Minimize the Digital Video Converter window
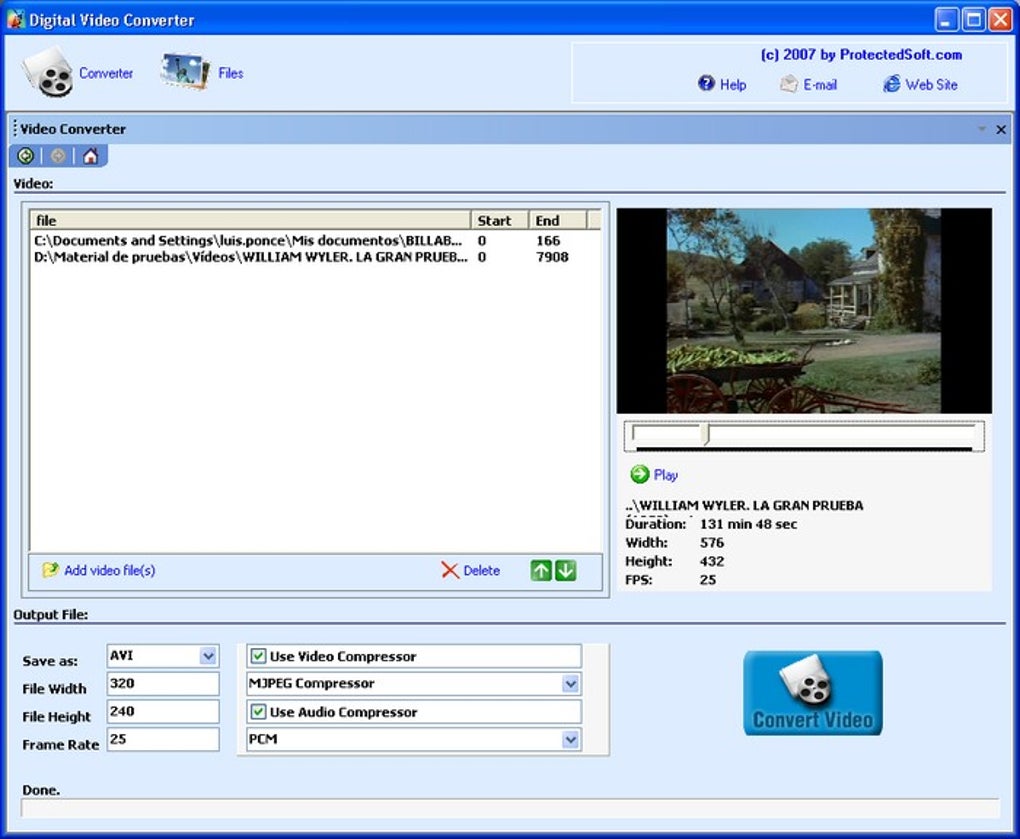The width and height of the screenshot is (1020, 839). coord(946,20)
